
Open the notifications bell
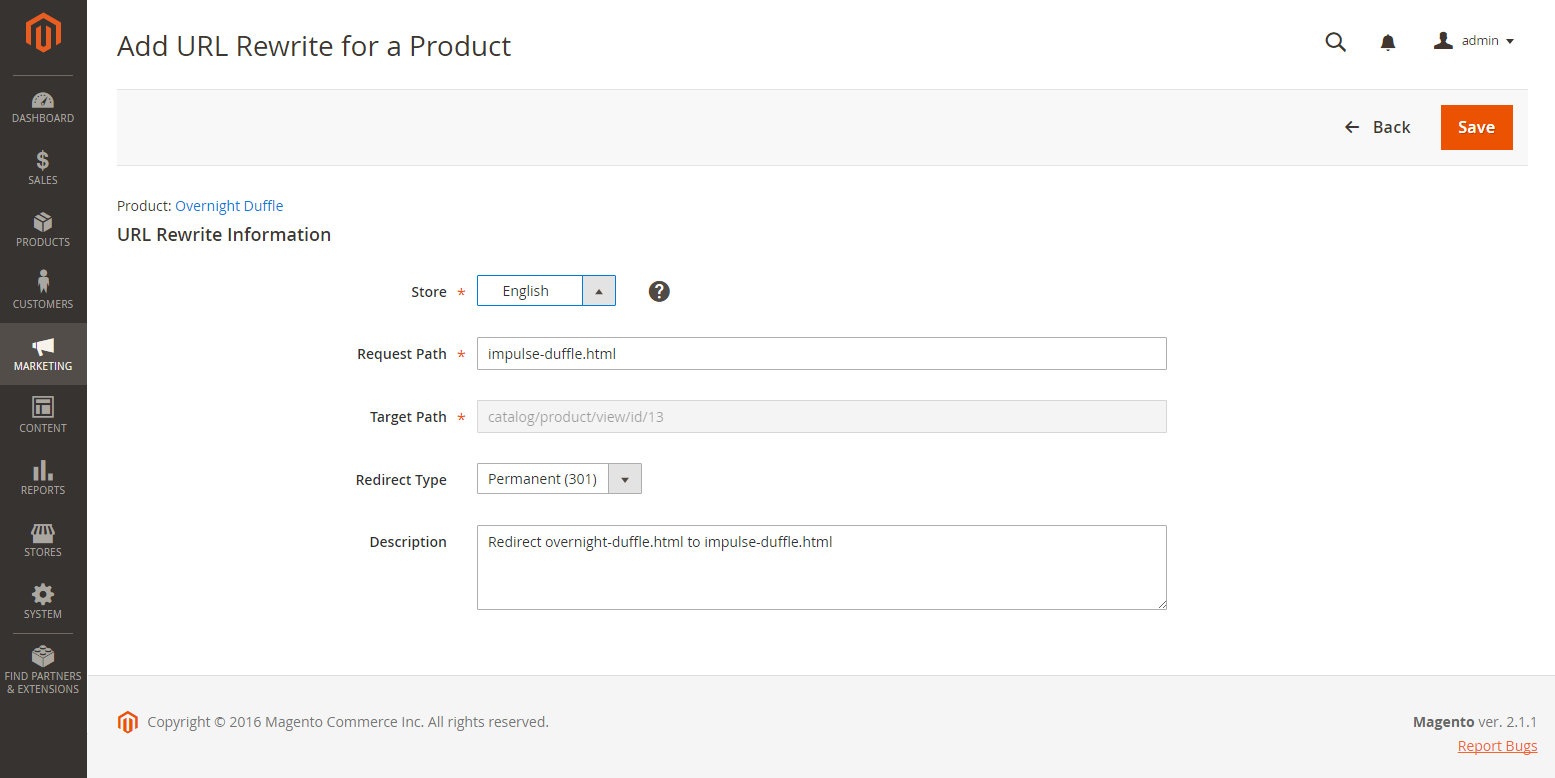pos(1388,42)
